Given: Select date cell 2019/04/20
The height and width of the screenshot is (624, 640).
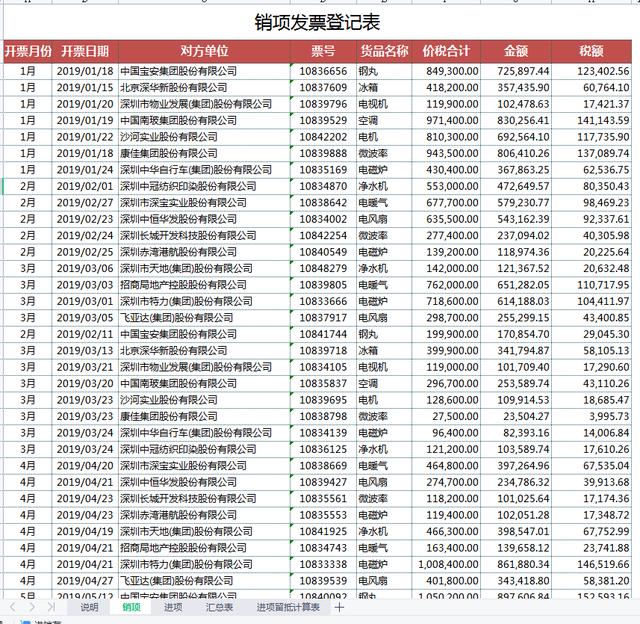Looking at the screenshot, I should [x=85, y=466].
